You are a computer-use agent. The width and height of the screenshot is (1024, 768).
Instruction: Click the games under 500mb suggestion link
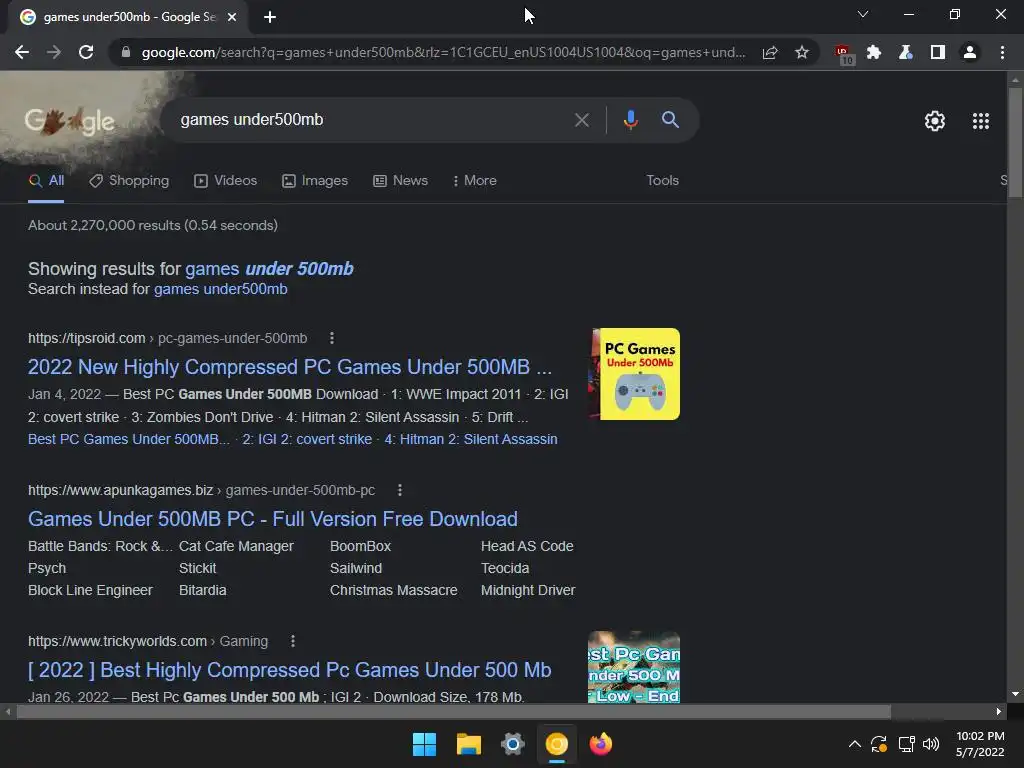click(x=269, y=268)
